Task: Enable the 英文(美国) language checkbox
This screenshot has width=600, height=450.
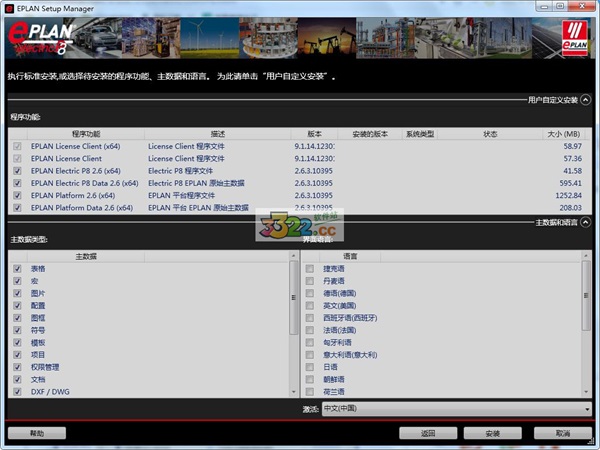Action: (x=310, y=306)
